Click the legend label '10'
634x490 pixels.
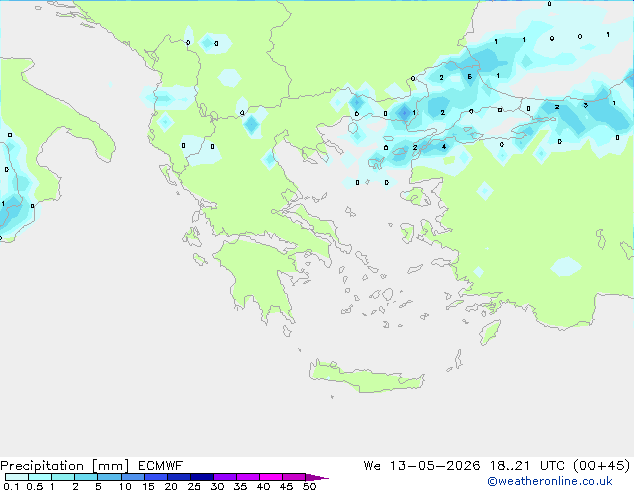pyautogui.click(x=125, y=486)
